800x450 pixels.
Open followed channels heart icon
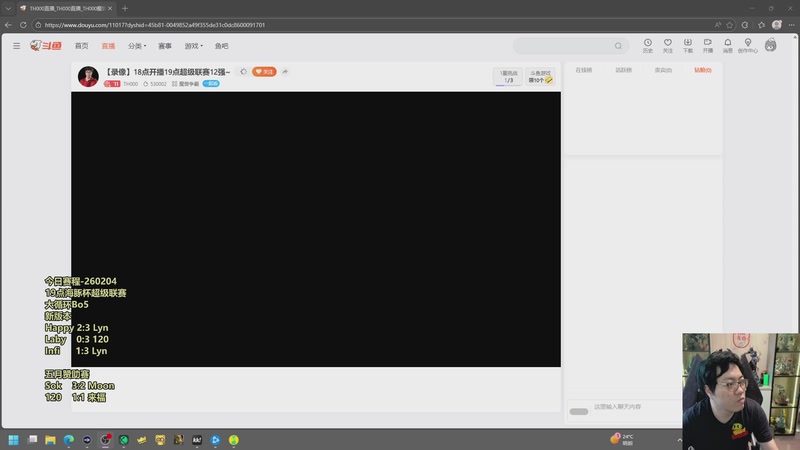click(667, 45)
